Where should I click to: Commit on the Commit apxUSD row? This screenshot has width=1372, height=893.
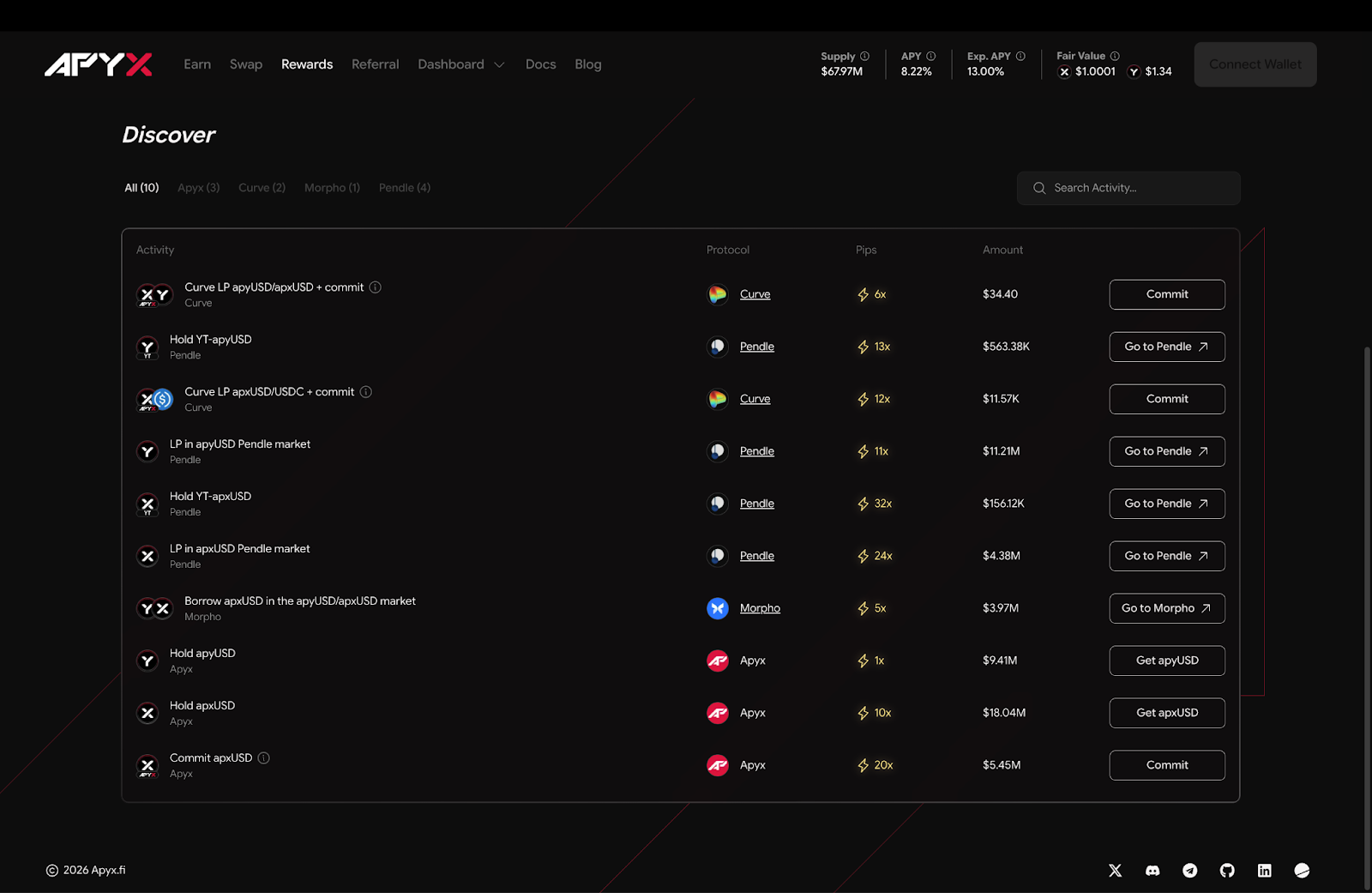coord(1167,765)
